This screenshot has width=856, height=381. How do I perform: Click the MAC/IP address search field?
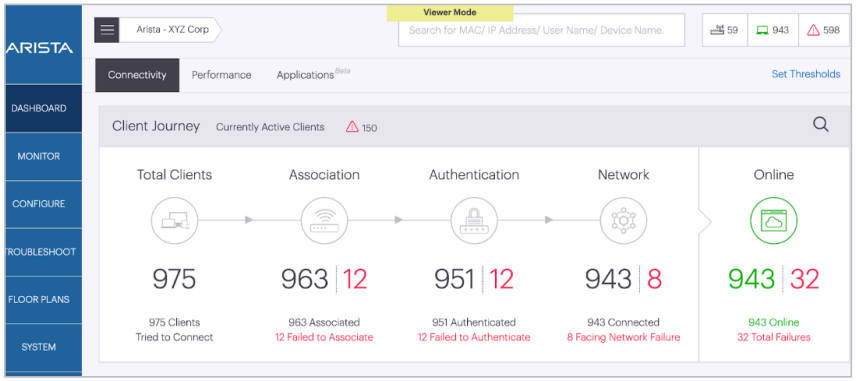541,31
